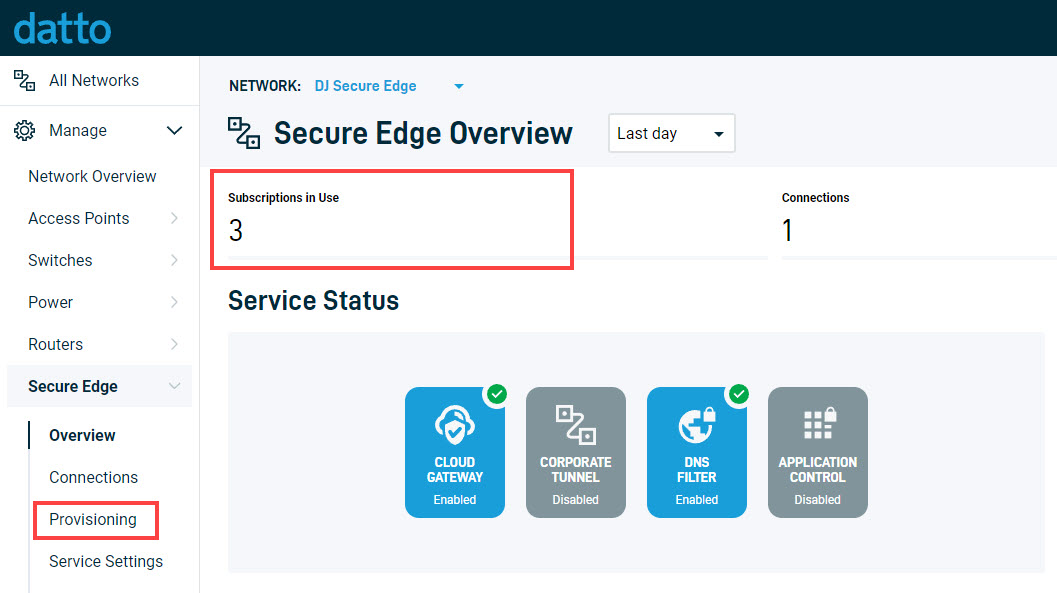Click the All Networks icon in sidebar
Screen dimensions: 1057x593
tap(24, 80)
